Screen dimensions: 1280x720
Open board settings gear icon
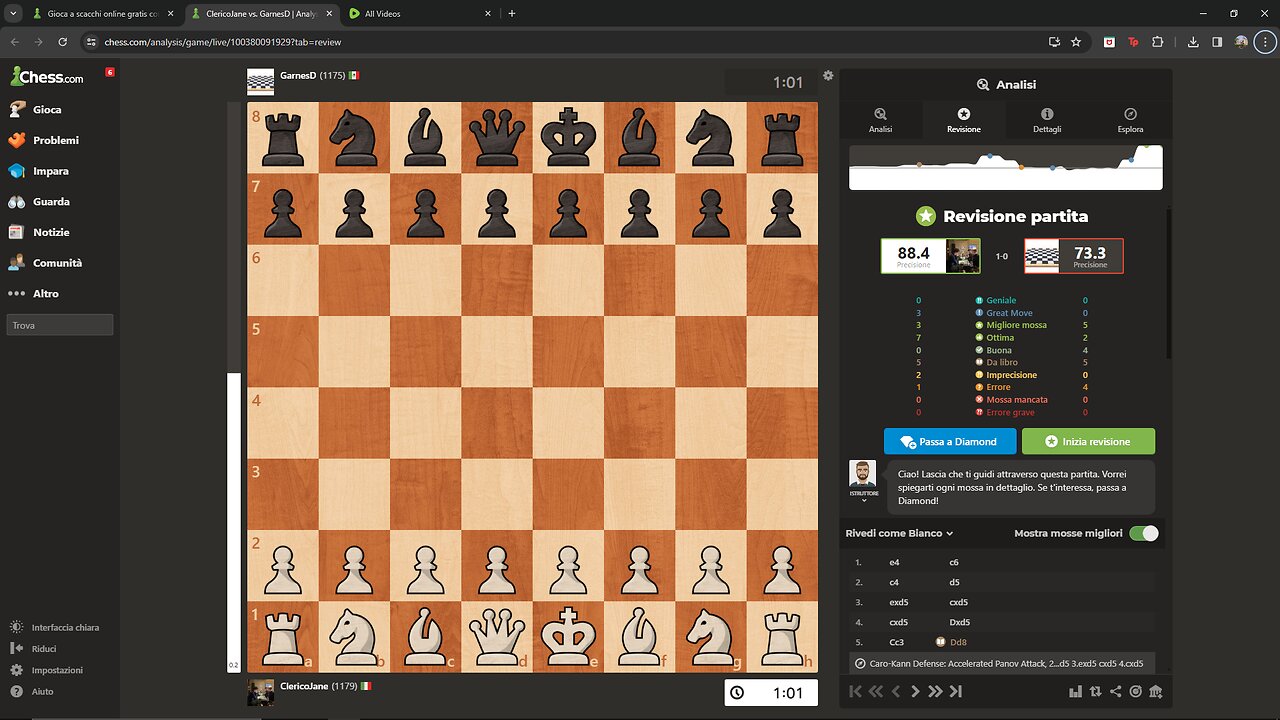pos(828,75)
